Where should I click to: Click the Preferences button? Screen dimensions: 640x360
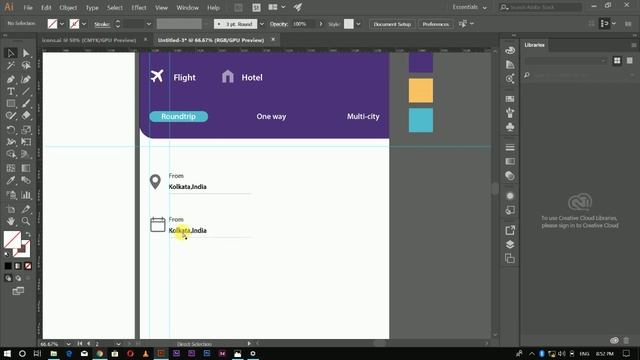(436, 24)
